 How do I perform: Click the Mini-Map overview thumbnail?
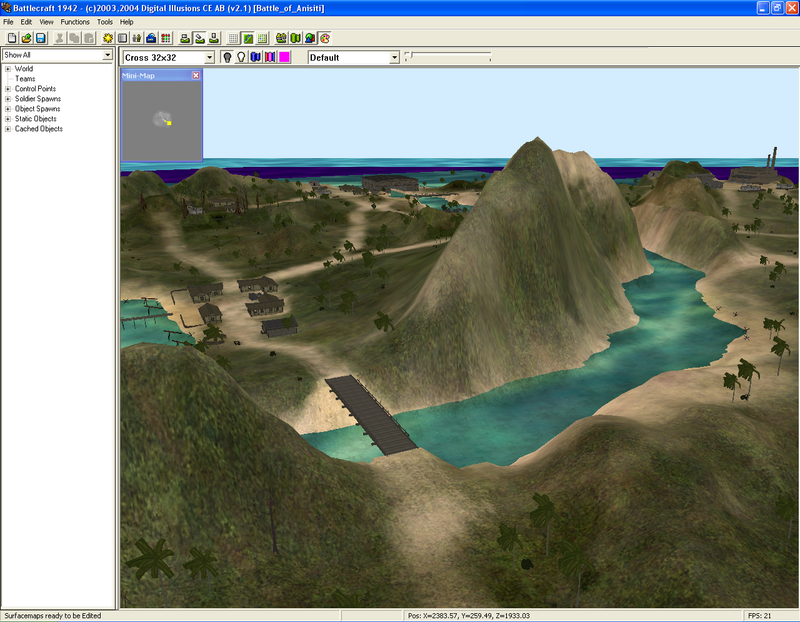[162, 121]
